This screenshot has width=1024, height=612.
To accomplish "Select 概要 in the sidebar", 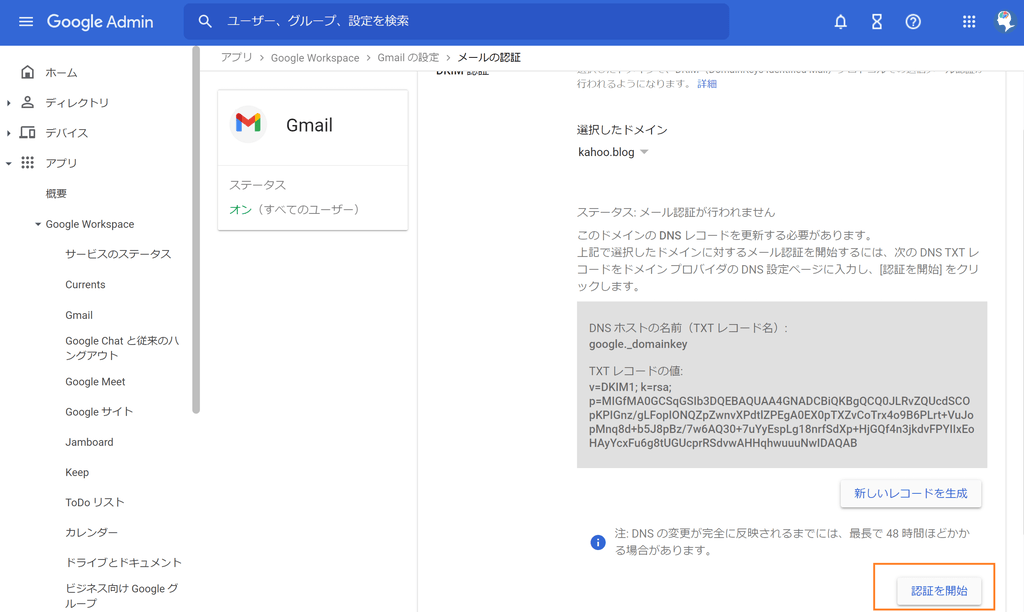I will click(x=56, y=193).
